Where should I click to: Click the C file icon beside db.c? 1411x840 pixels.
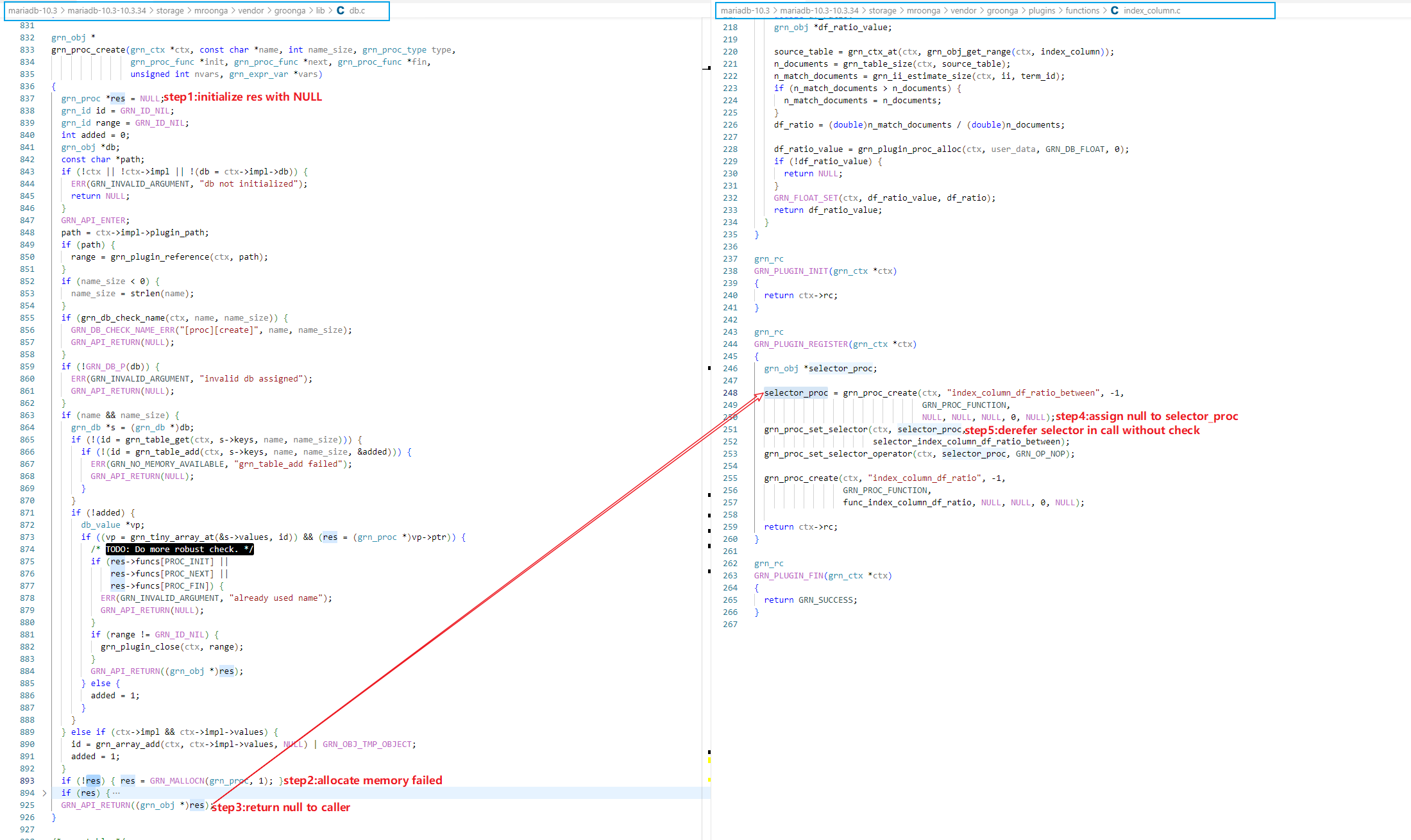click(341, 10)
